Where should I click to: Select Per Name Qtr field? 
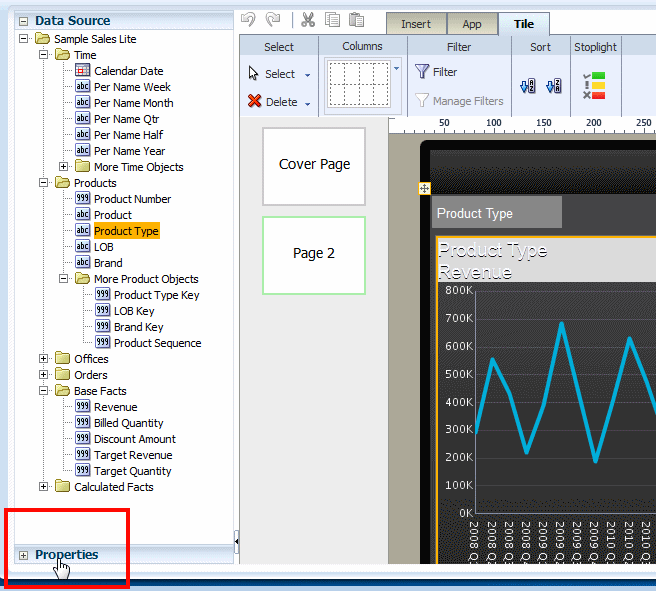click(126, 119)
